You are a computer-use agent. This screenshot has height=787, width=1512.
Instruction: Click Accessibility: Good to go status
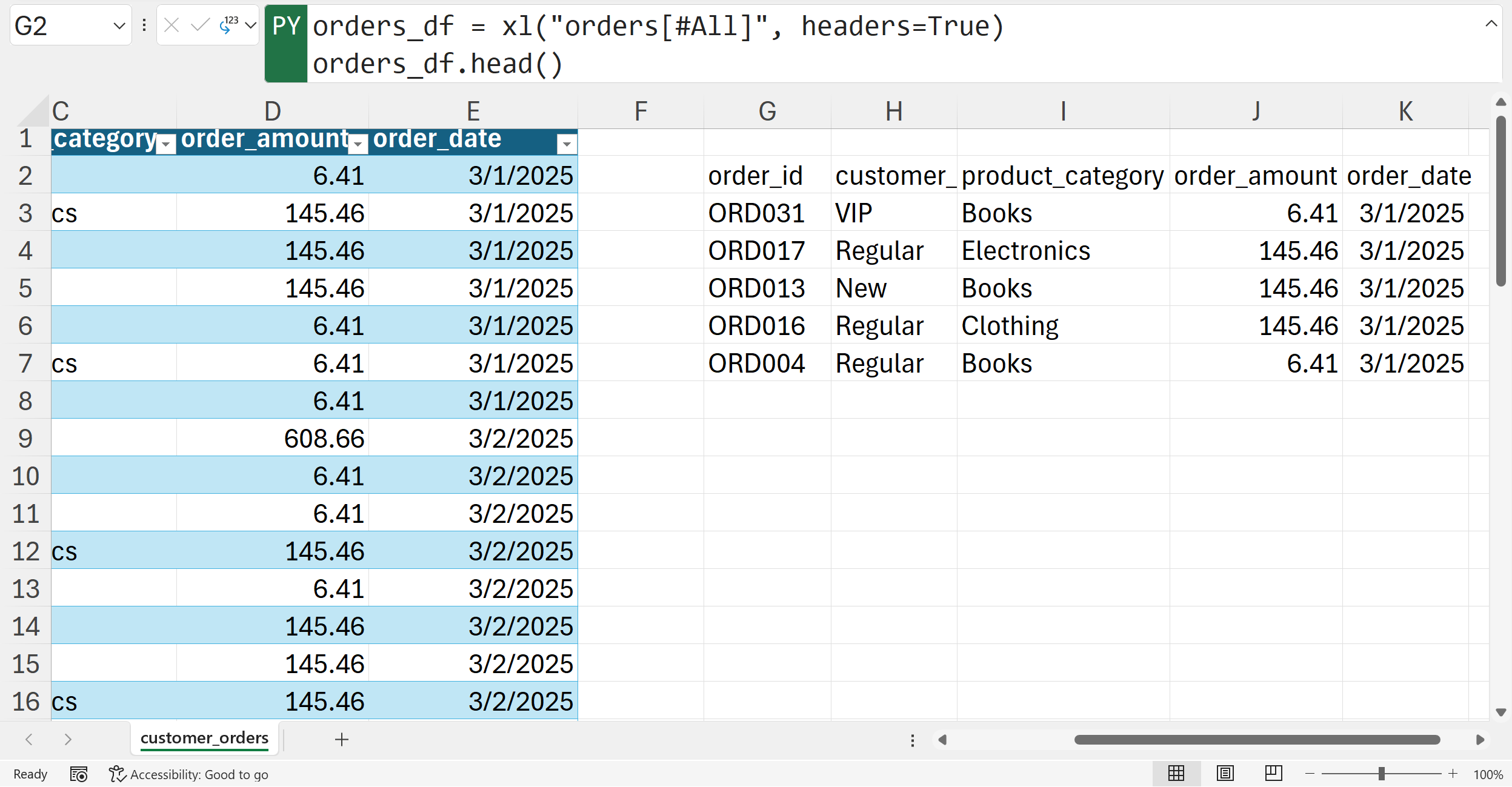(x=189, y=774)
